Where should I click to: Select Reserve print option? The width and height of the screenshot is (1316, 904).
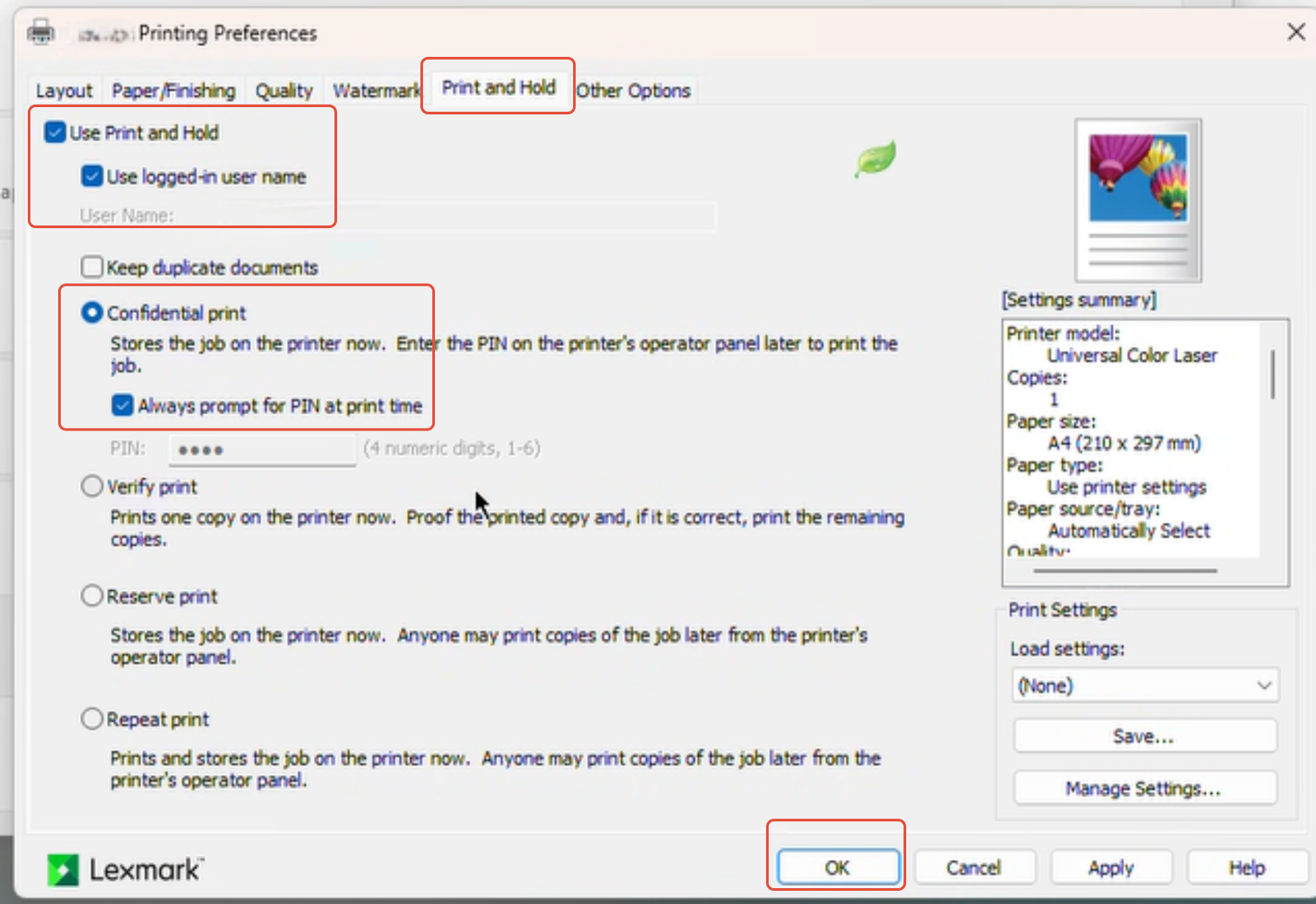click(x=92, y=596)
